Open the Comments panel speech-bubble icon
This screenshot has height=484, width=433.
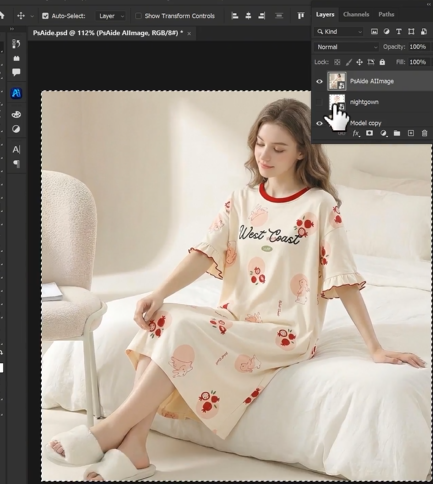[x=16, y=72]
